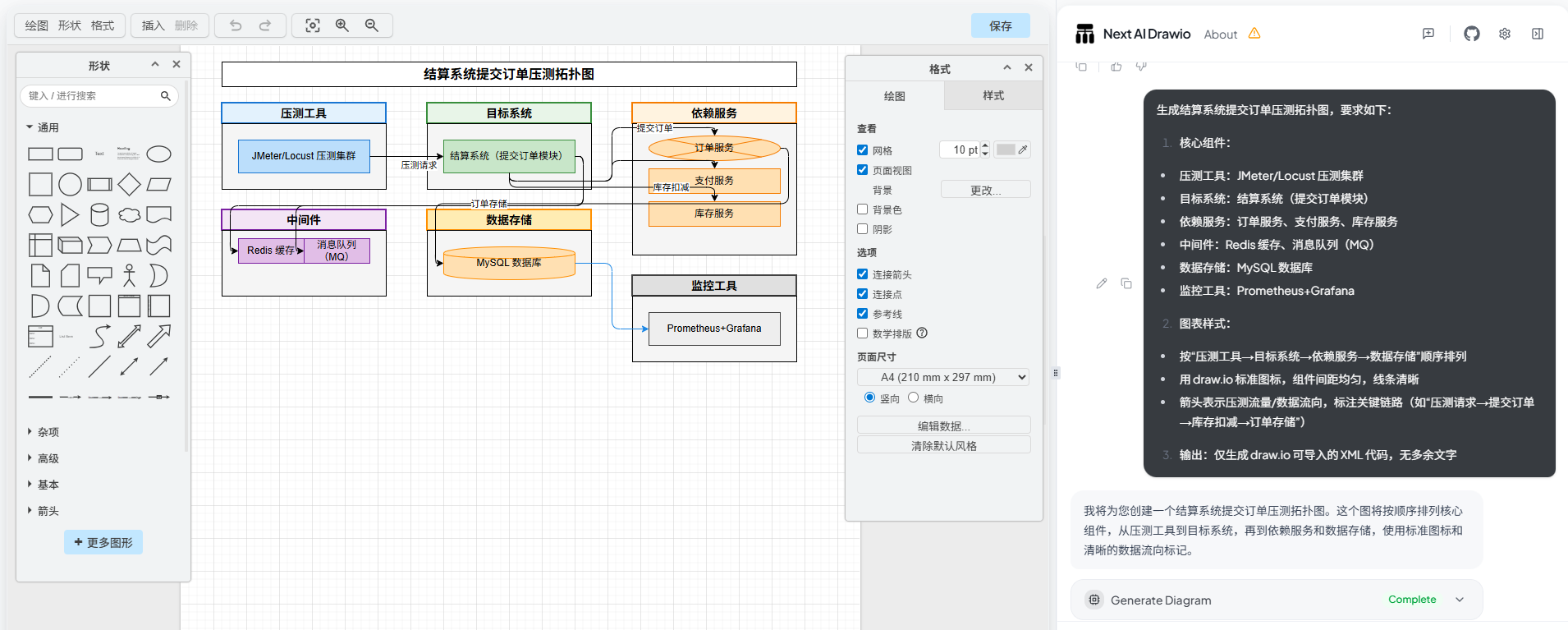Give thumbs down to the response
1568x630 pixels.
click(x=1141, y=66)
